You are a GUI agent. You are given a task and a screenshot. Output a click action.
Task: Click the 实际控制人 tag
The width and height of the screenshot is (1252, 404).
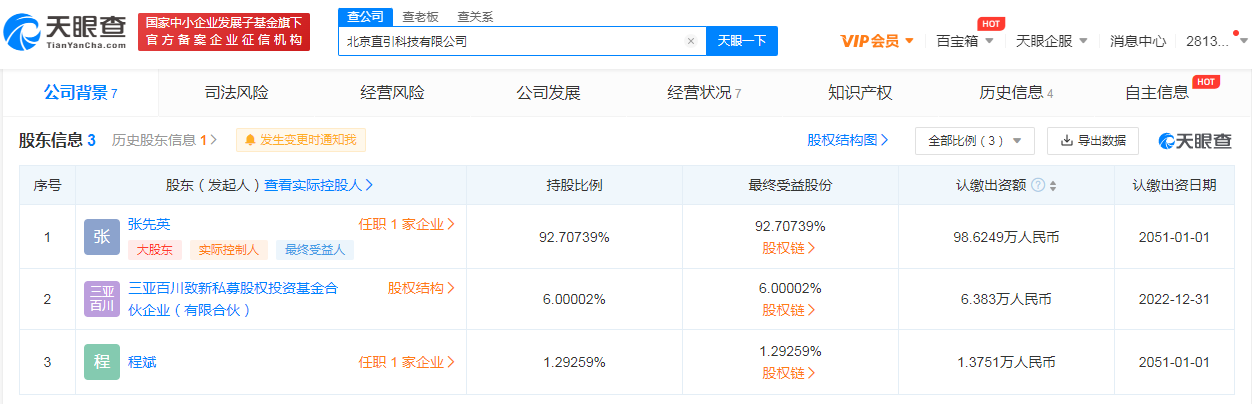[x=229, y=249]
